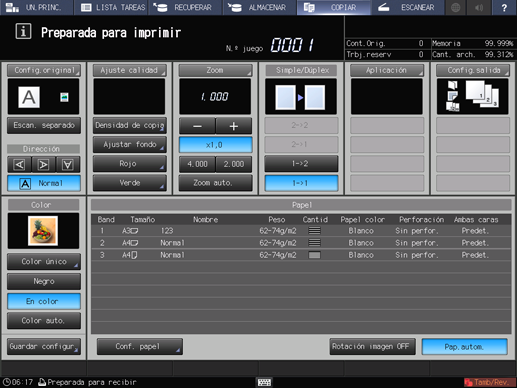This screenshot has height=388, width=517.
Task: Select x1,0 zoom ratio
Action: coord(215,145)
